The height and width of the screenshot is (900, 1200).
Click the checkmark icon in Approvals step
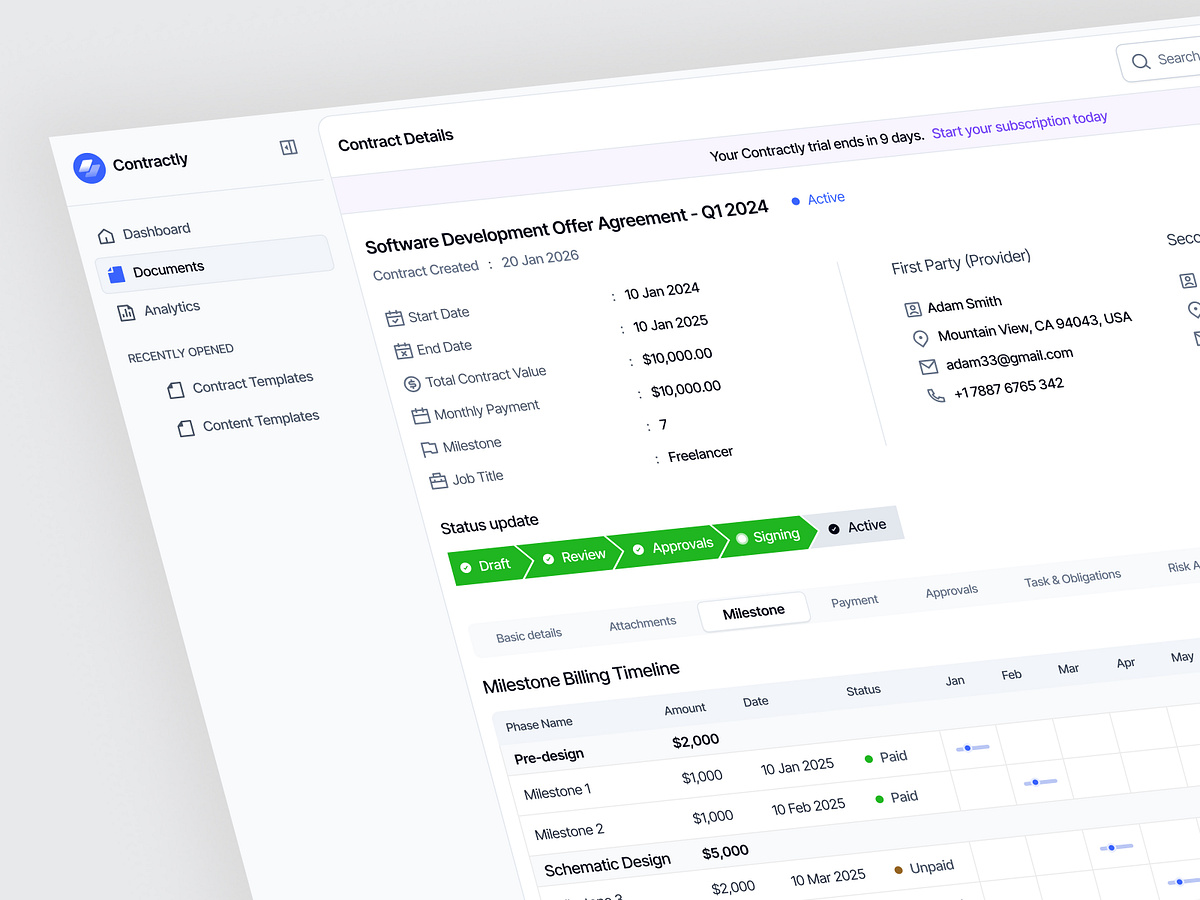pyautogui.click(x=638, y=549)
